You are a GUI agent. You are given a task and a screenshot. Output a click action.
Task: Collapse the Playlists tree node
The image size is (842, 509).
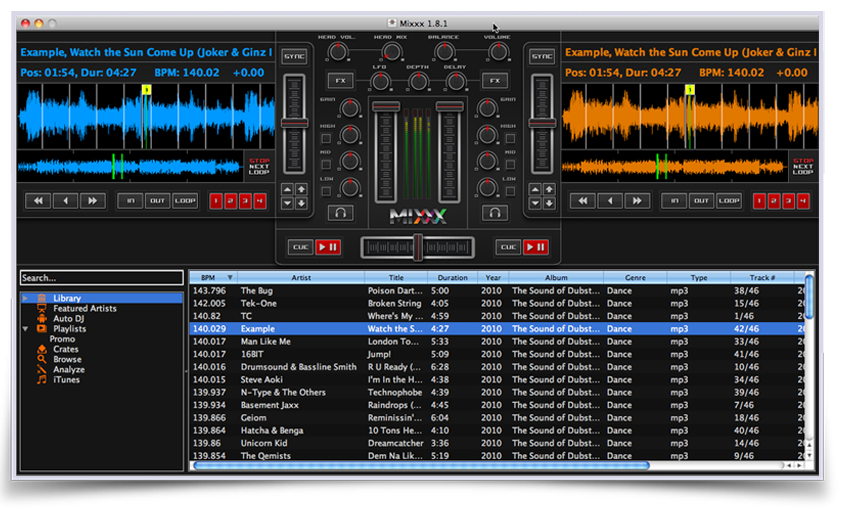[25, 328]
